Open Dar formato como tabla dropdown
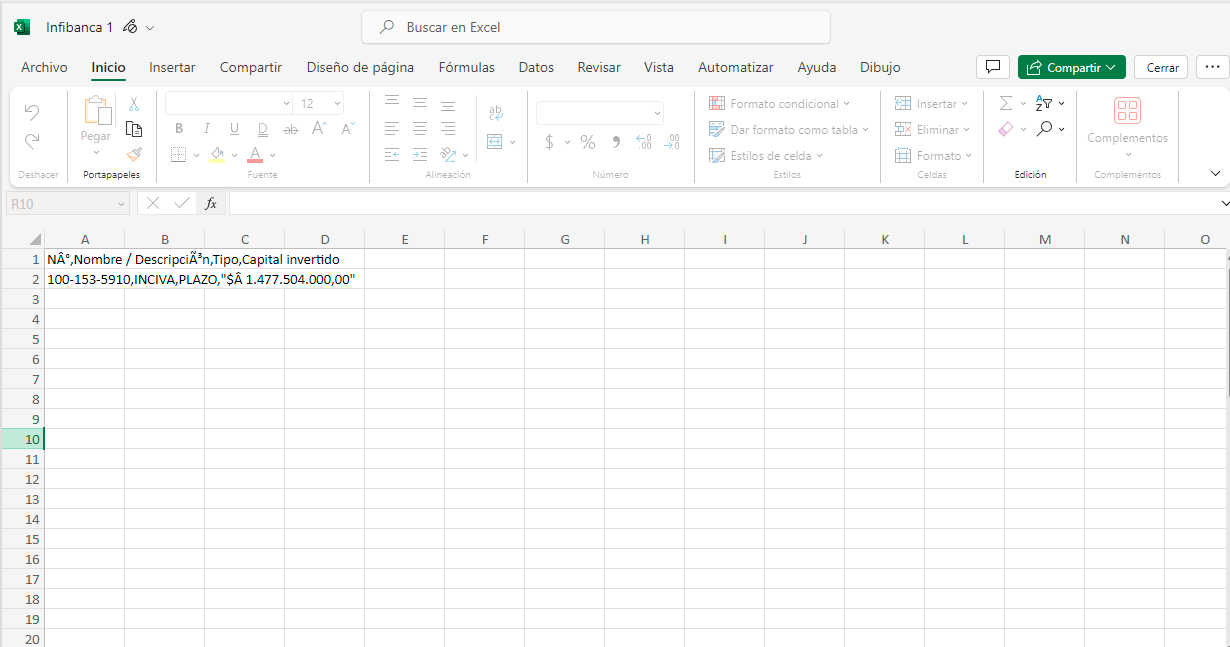Viewport: 1230px width, 647px height. pos(789,130)
